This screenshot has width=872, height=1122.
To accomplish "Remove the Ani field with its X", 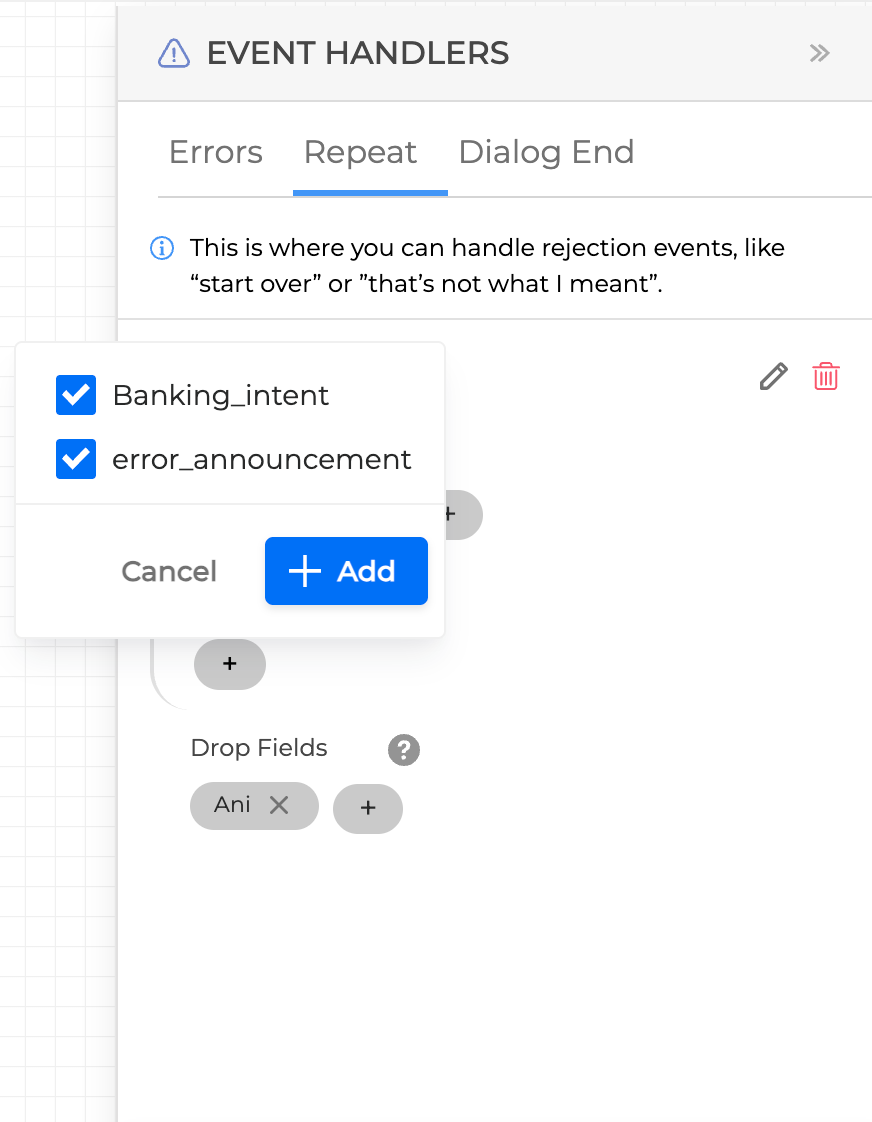I will click(279, 805).
